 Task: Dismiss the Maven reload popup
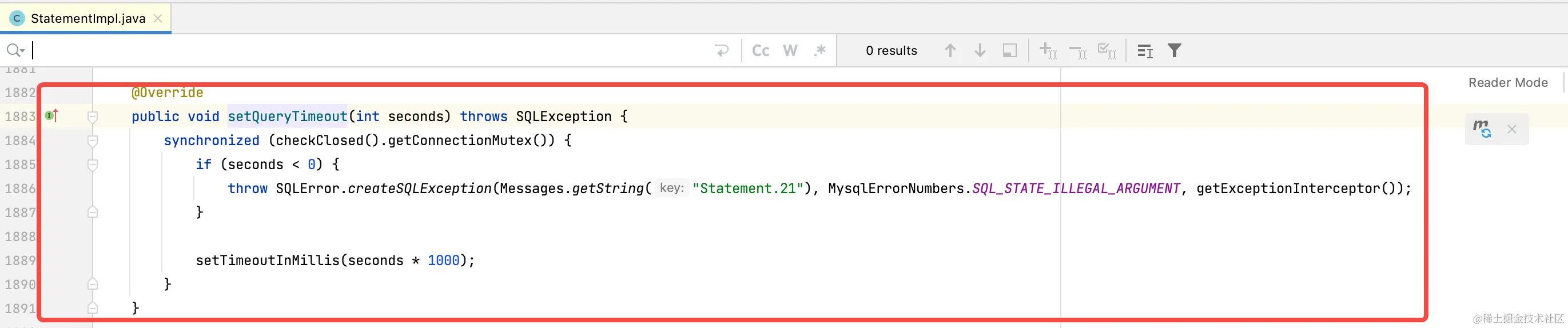click(1511, 129)
